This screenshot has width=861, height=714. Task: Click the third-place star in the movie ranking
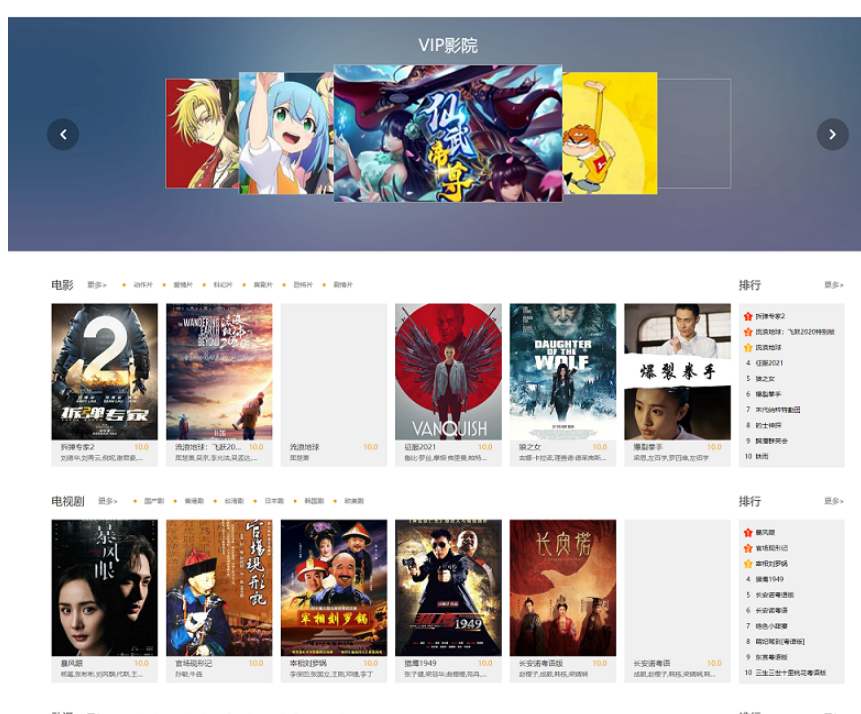pos(748,347)
